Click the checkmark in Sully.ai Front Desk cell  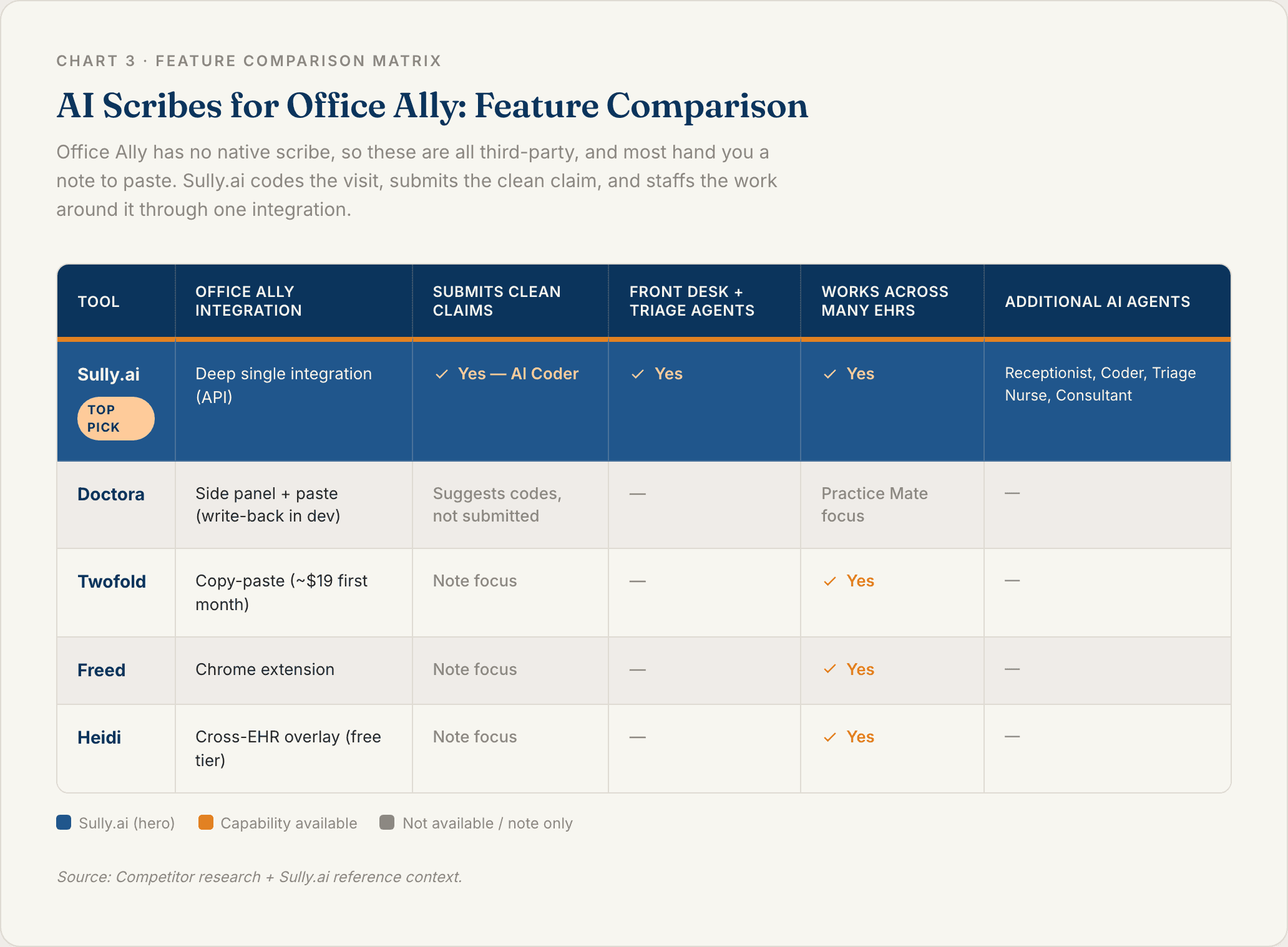[x=638, y=374]
